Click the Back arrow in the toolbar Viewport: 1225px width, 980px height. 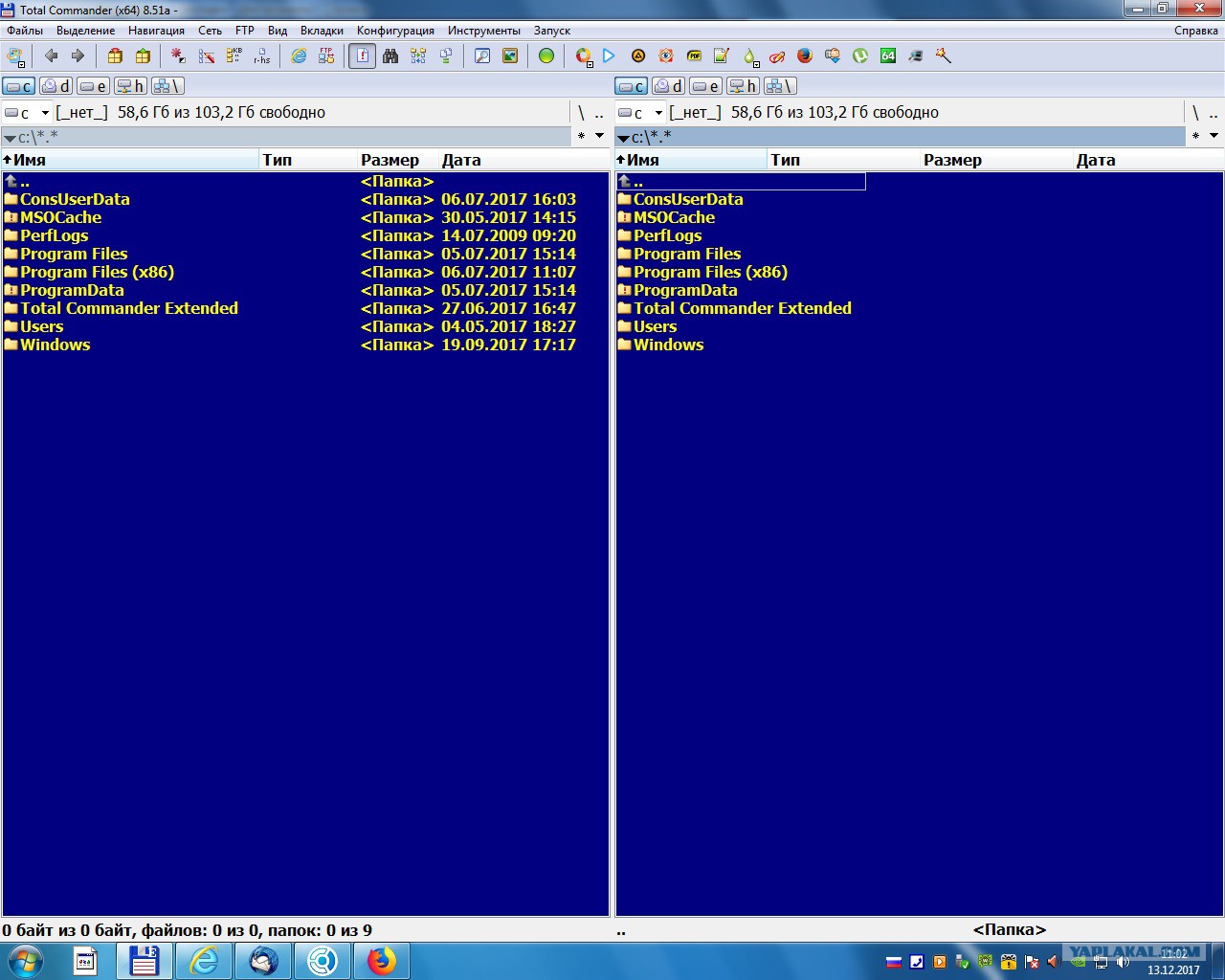coord(52,56)
